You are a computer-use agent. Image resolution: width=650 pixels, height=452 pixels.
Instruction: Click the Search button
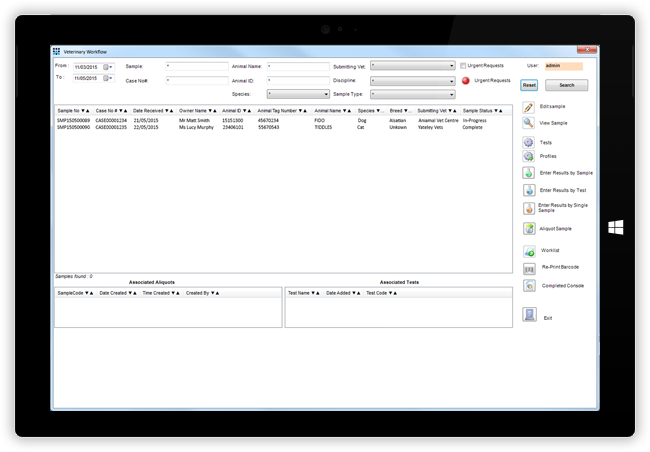click(566, 85)
